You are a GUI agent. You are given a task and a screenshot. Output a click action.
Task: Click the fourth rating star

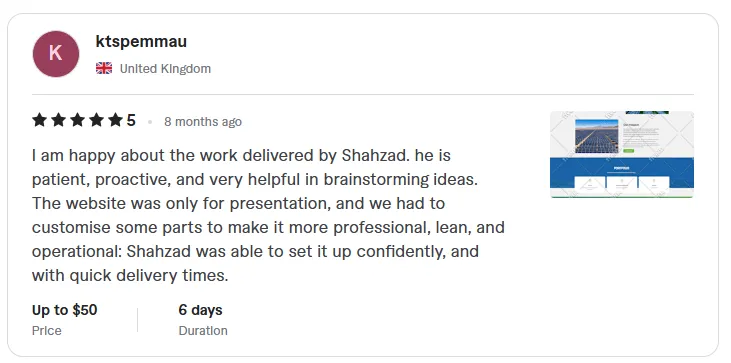coord(97,120)
